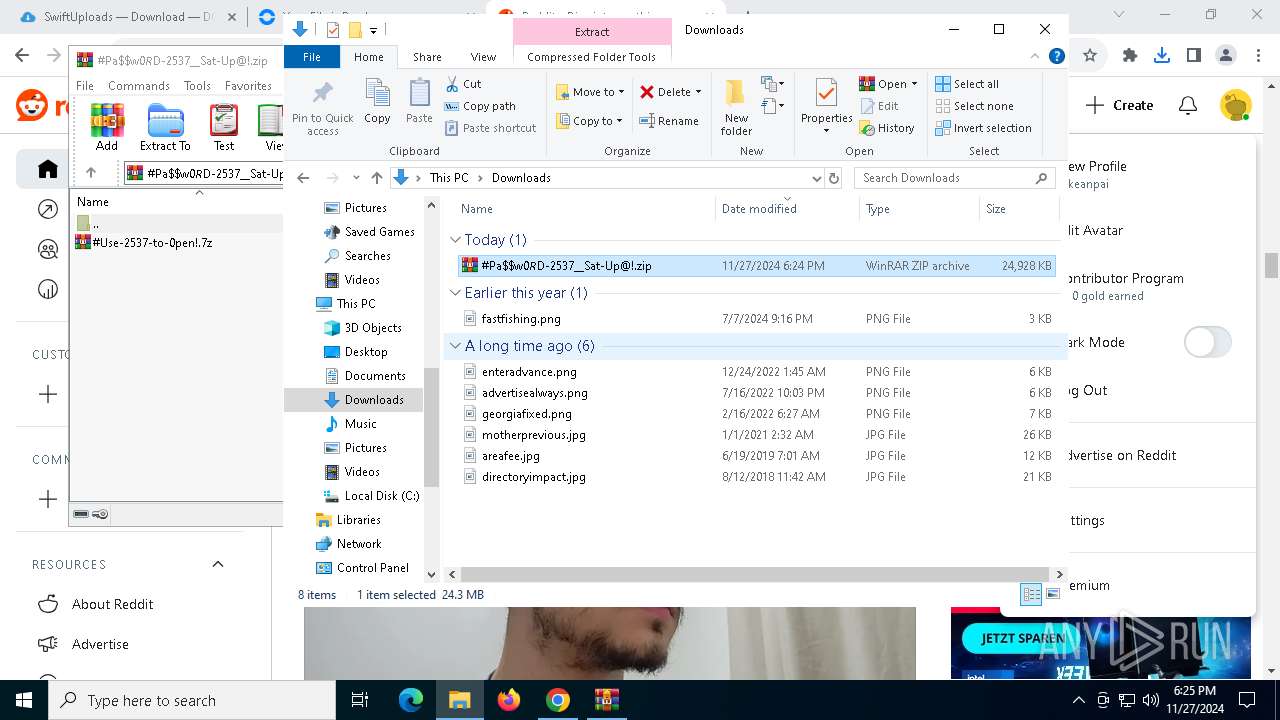Image resolution: width=1280 pixels, height=720 pixels.
Task: Expand address bar history dropdown
Action: pos(815,178)
